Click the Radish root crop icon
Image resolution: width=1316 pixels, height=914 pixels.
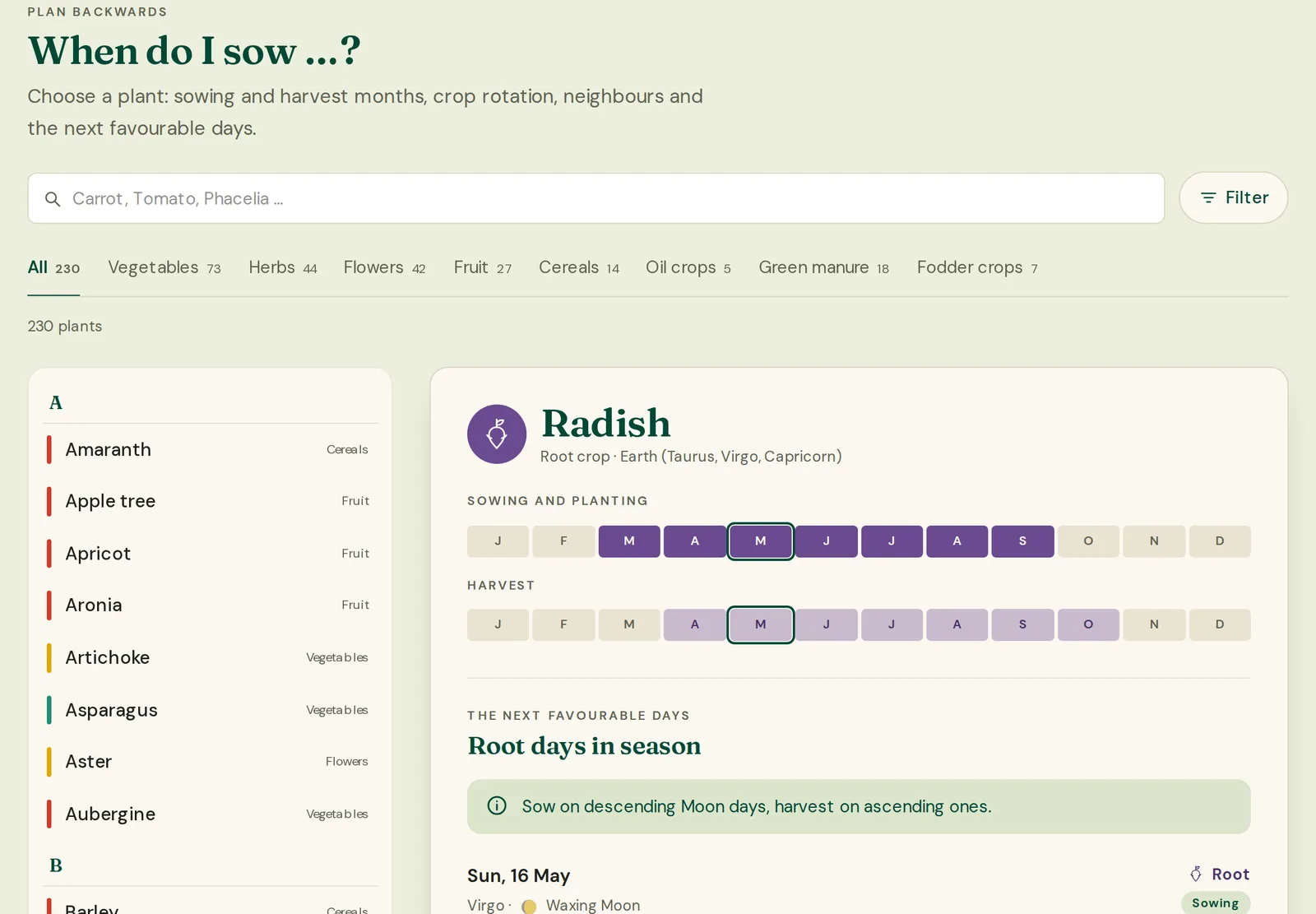pyautogui.click(x=497, y=434)
